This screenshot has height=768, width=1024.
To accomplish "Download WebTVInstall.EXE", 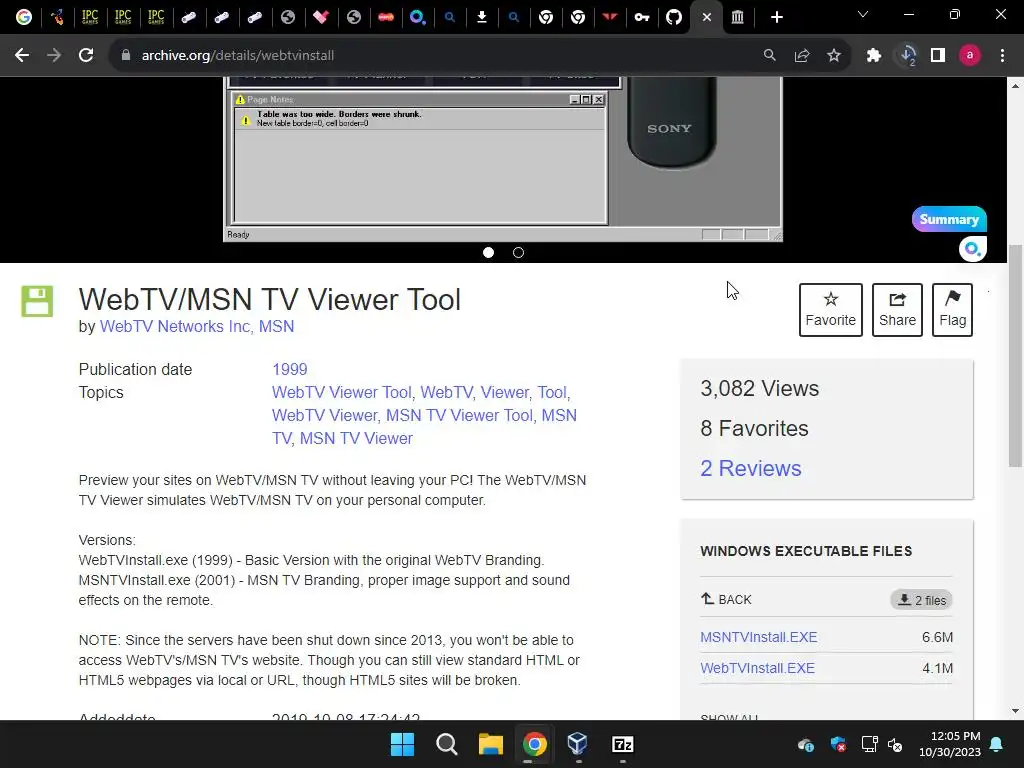I will click(x=758, y=669).
